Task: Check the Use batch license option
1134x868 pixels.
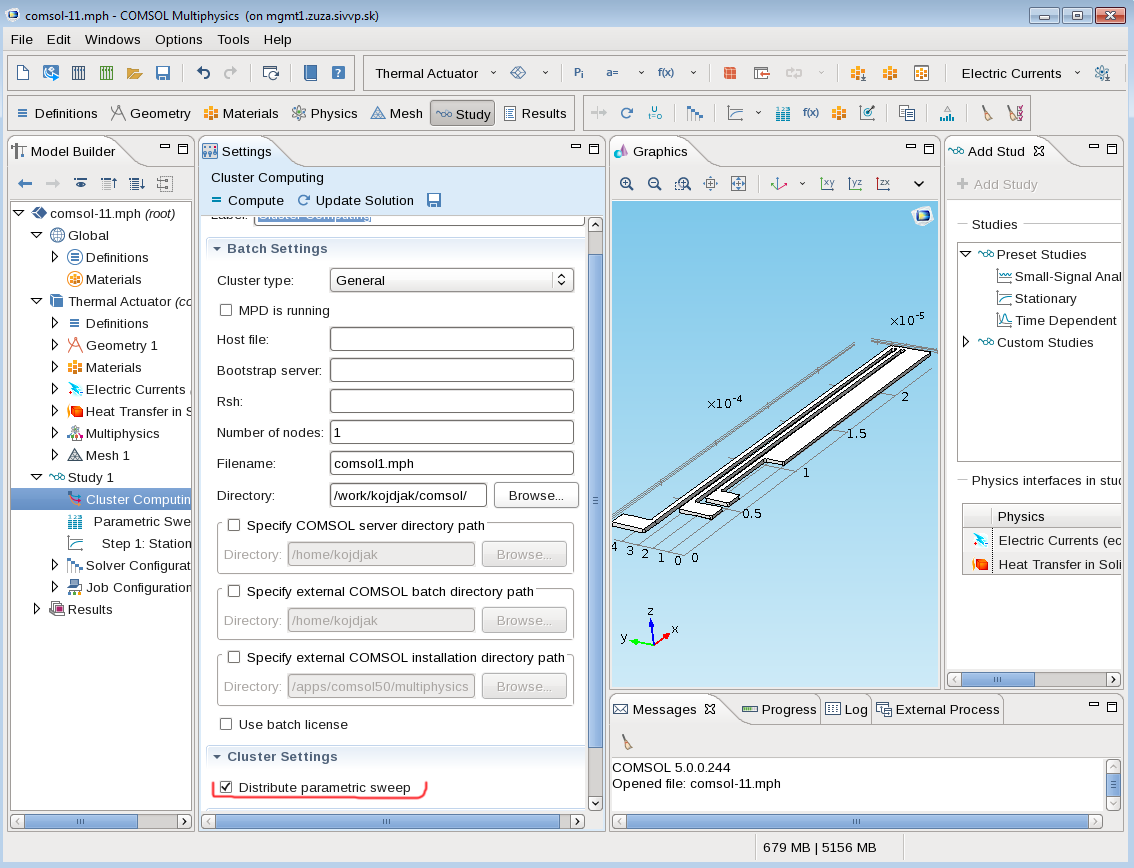Action: coord(226,725)
